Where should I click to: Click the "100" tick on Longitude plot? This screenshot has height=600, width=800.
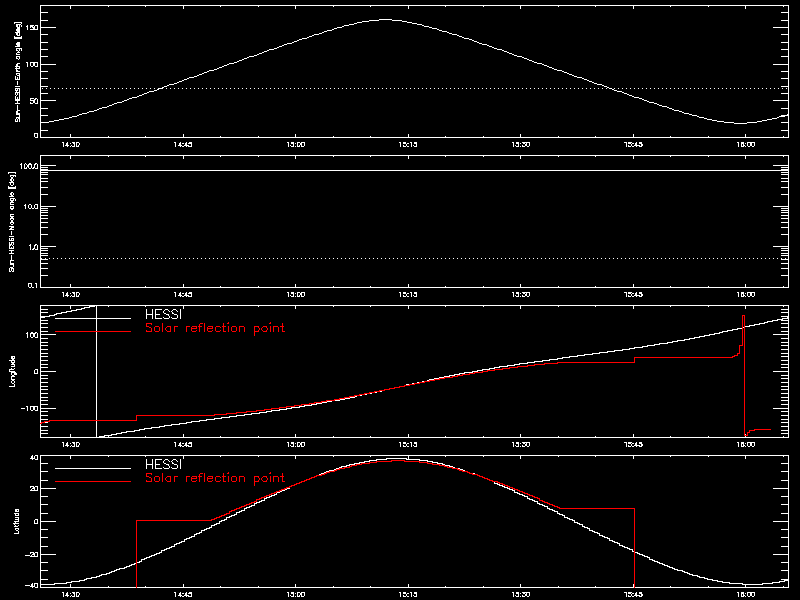click(x=32, y=334)
